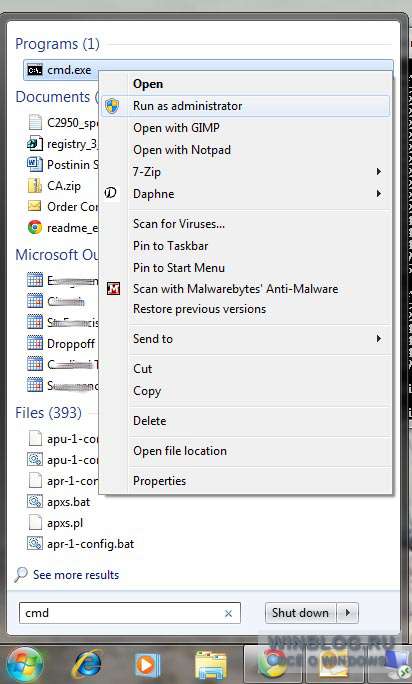Click the C2950 document file icon
The height and width of the screenshot is (684, 412).
tap(35, 123)
